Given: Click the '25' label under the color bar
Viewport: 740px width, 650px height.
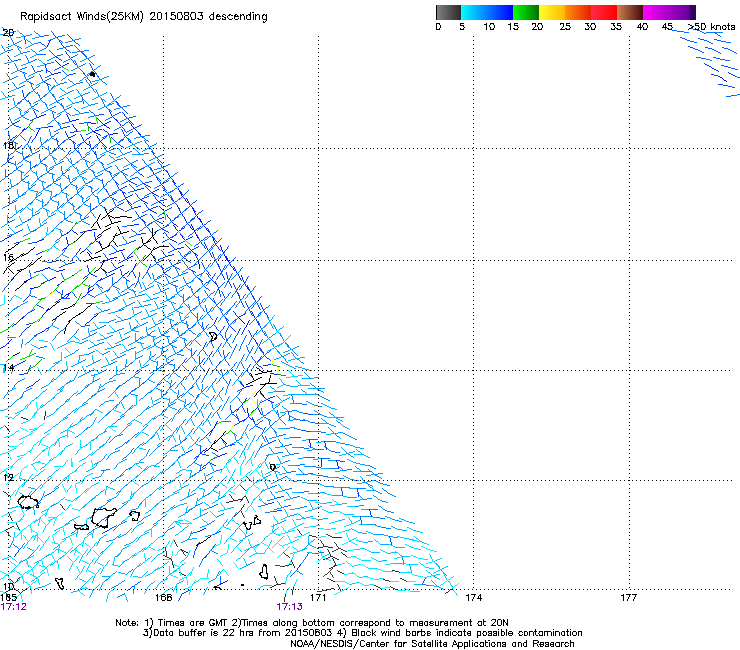Looking at the screenshot, I should (x=565, y=27).
